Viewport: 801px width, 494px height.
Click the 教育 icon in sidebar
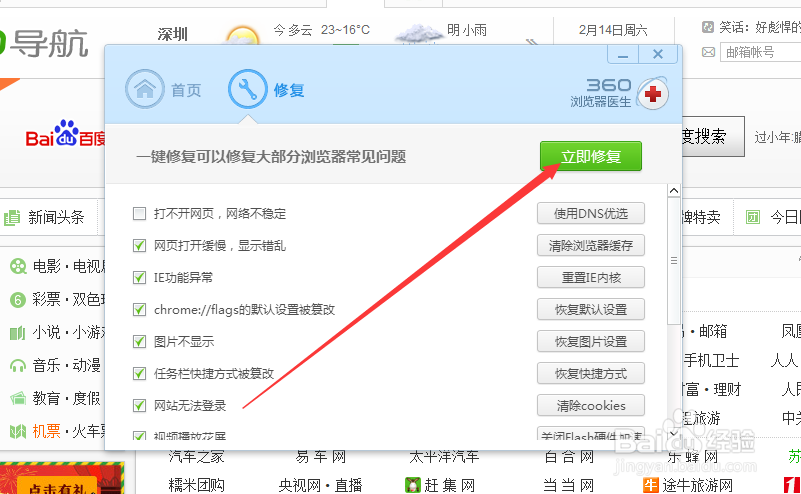pos(18,398)
